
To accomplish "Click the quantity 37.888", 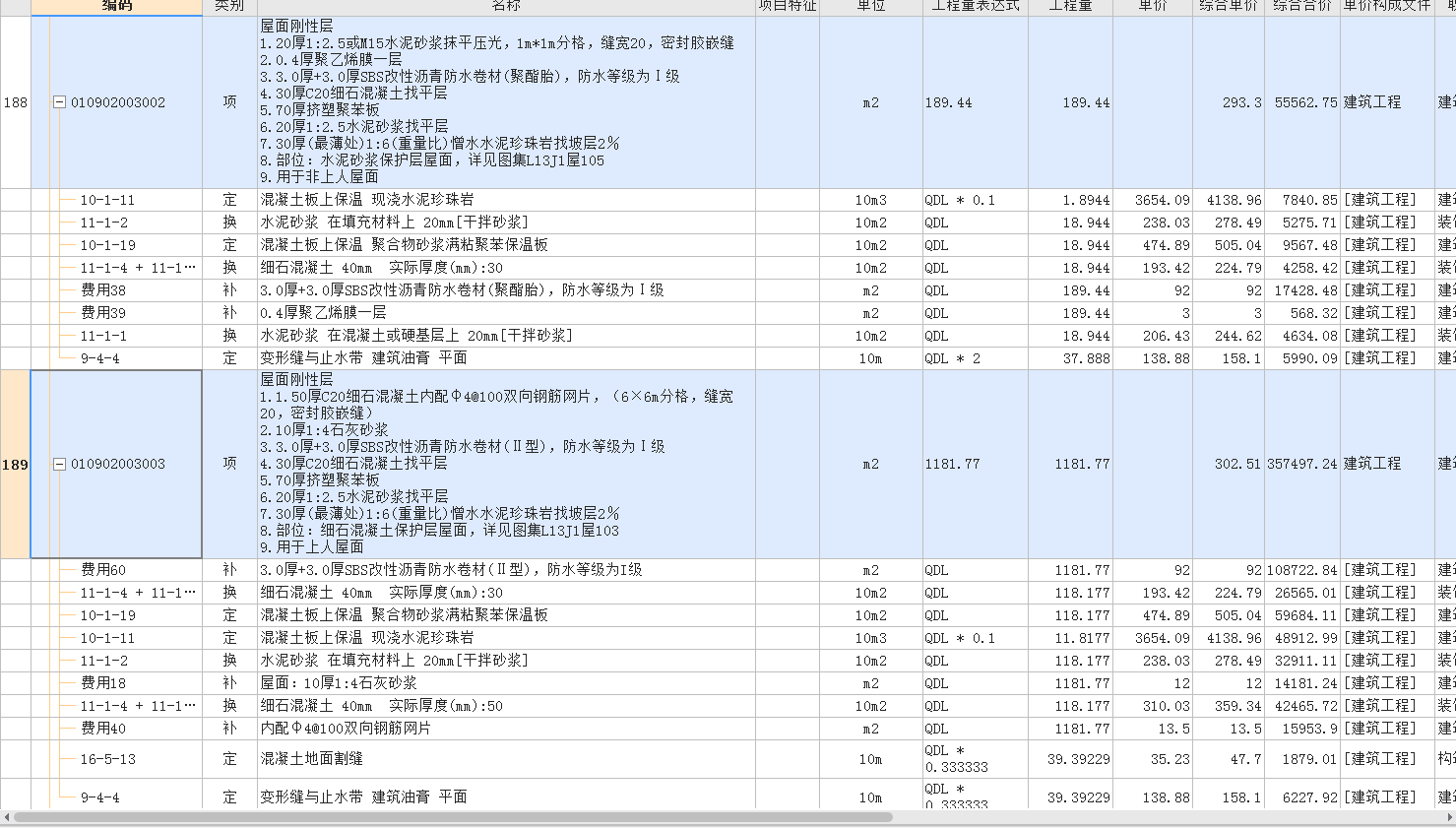I will coord(1086,358).
